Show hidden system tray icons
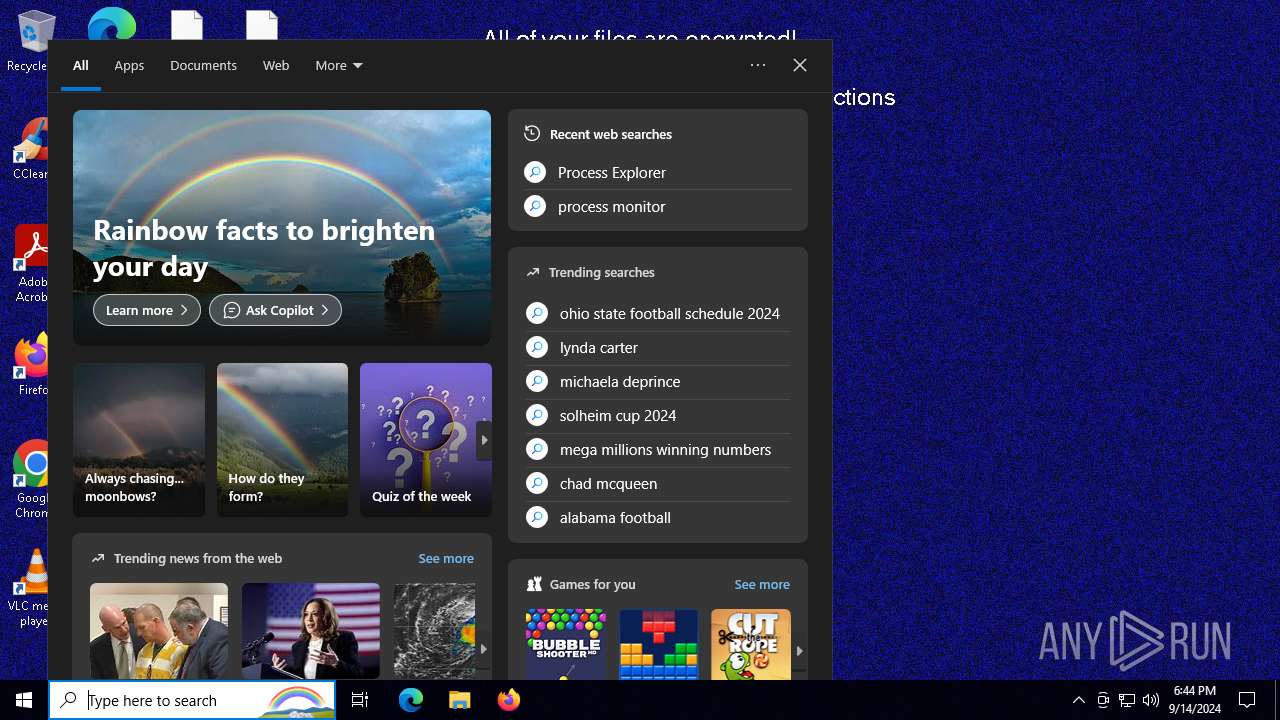This screenshot has width=1280, height=720. pyautogui.click(x=1079, y=700)
